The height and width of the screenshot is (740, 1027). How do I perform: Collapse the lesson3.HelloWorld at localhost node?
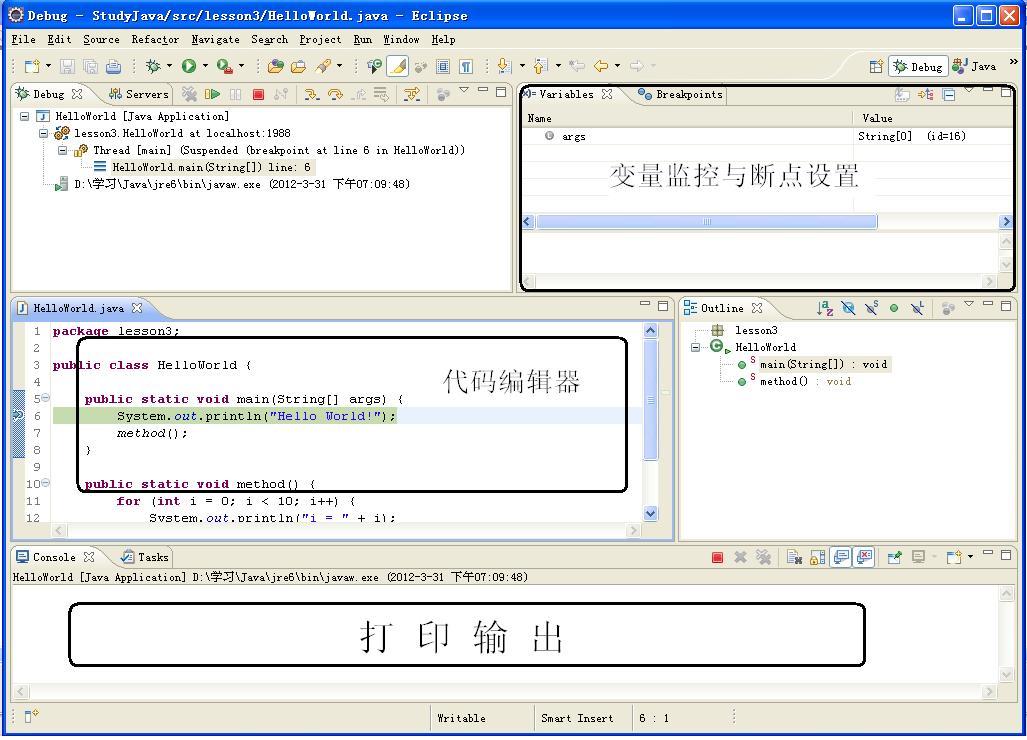43,134
